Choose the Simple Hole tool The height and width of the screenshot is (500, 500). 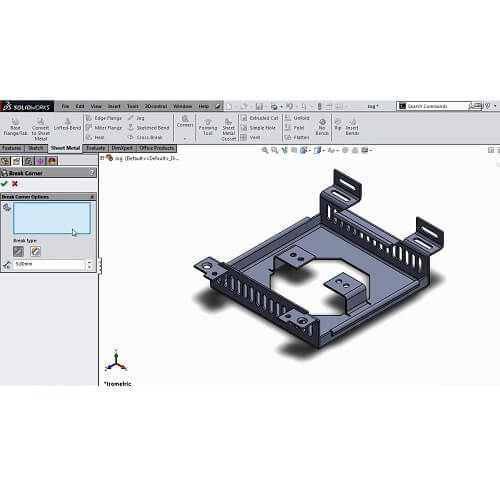258,128
